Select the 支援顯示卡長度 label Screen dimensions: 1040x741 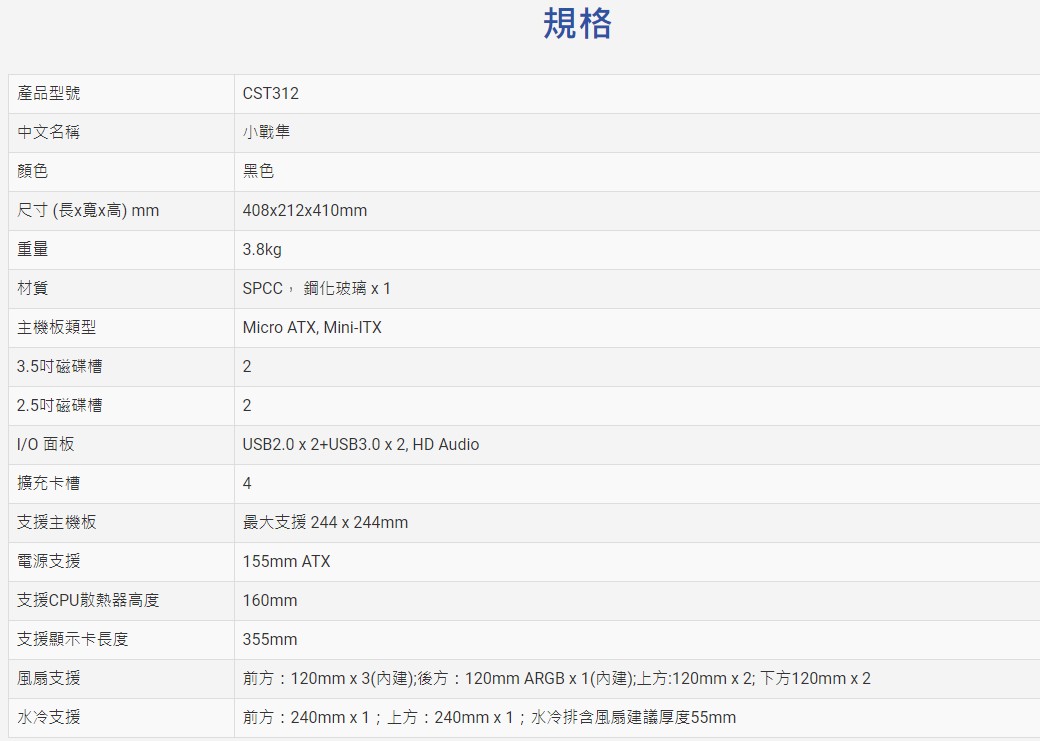tap(72, 640)
